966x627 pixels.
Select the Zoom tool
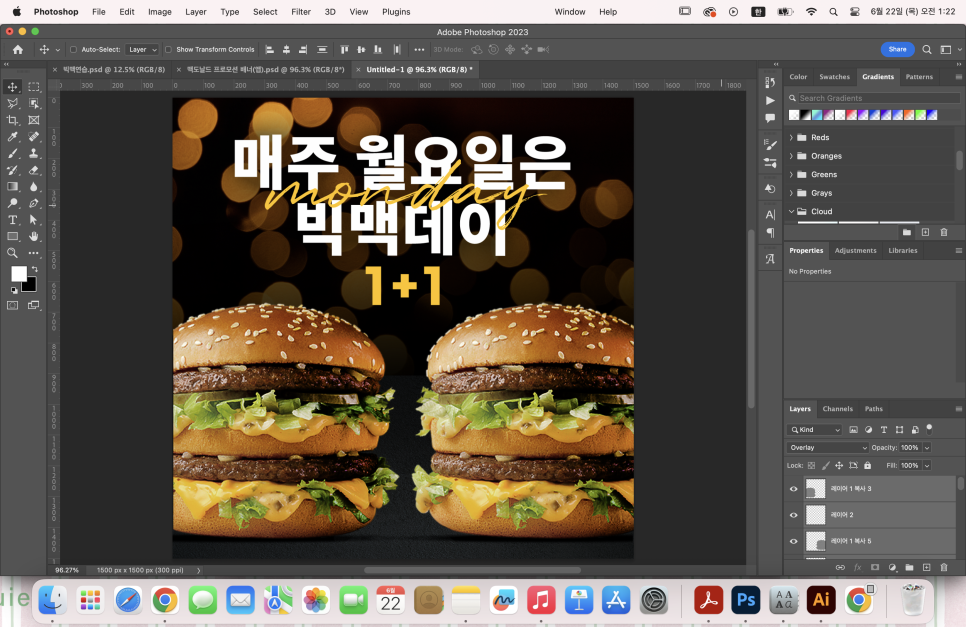[x=12, y=253]
